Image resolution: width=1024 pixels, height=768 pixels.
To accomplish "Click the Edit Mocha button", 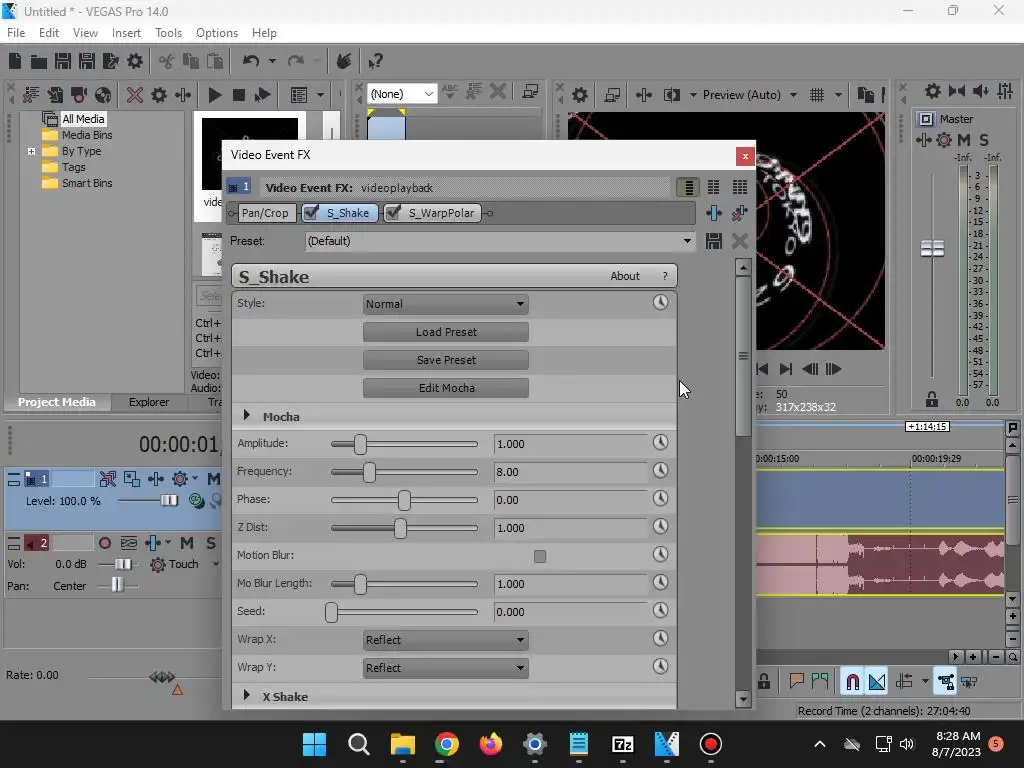I will 445,388.
